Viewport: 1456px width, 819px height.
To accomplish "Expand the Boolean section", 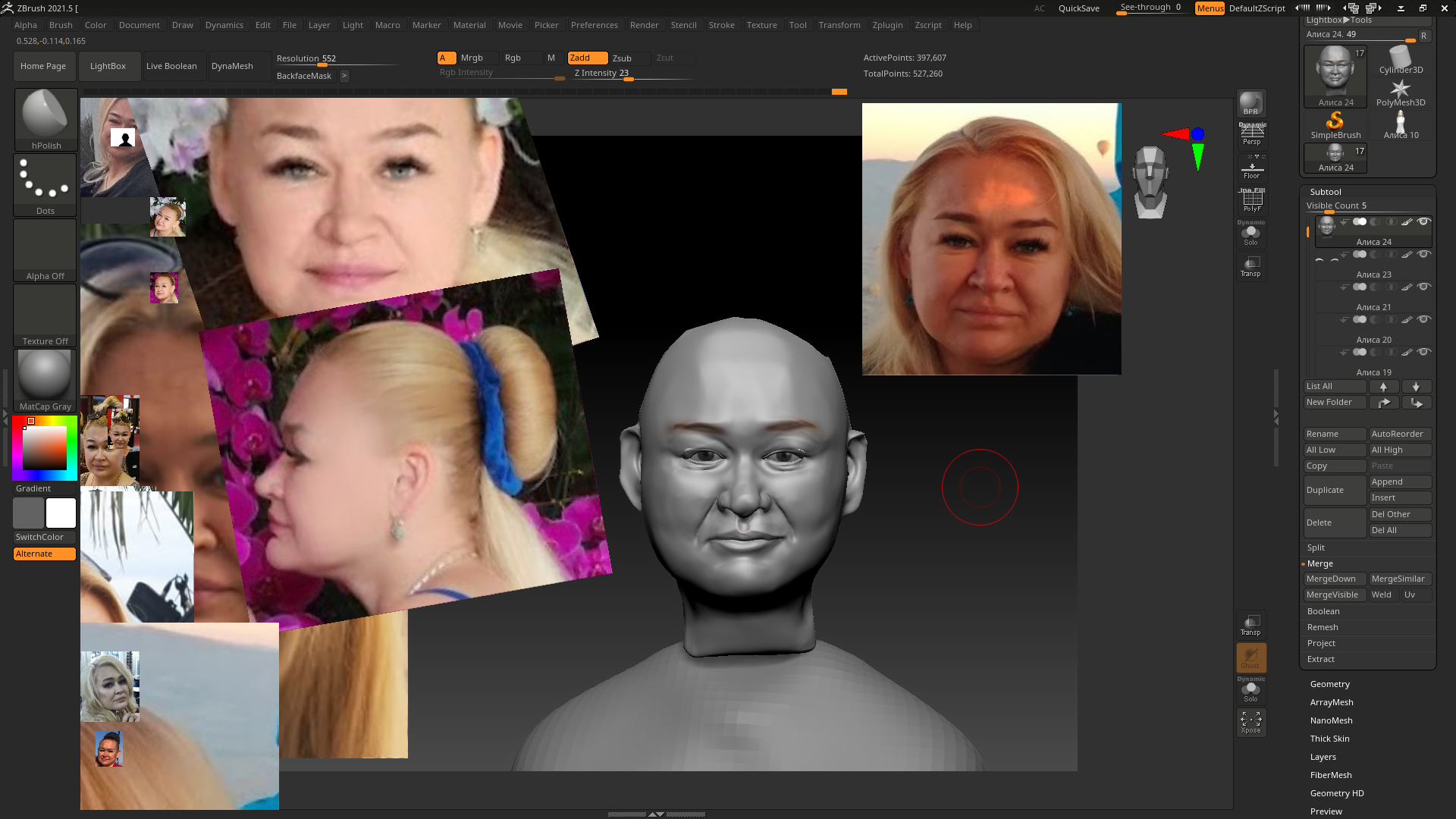I will coord(1323,611).
